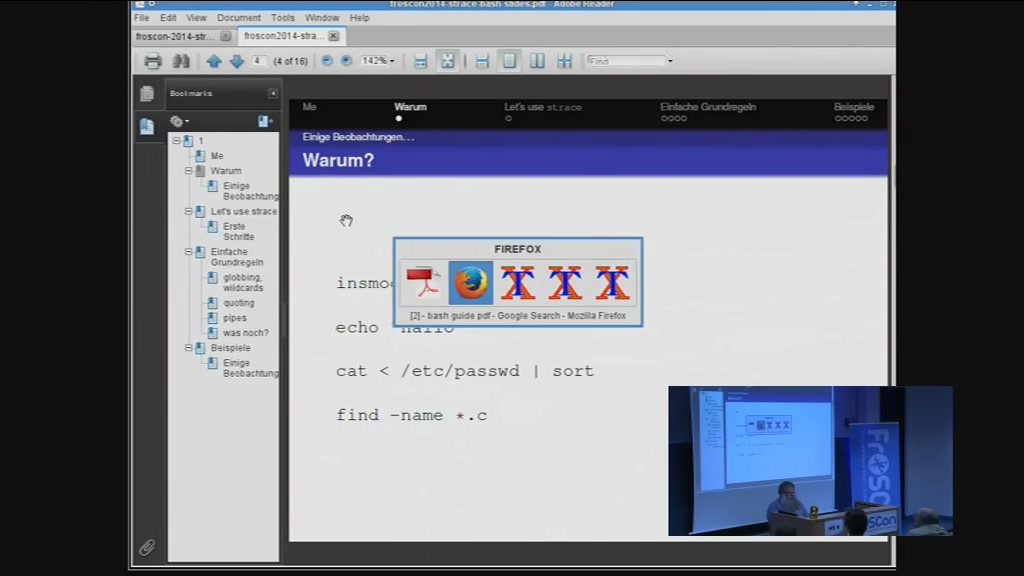The width and height of the screenshot is (1024, 576).
Task: Click Beispiele link in slide header
Action: click(854, 107)
